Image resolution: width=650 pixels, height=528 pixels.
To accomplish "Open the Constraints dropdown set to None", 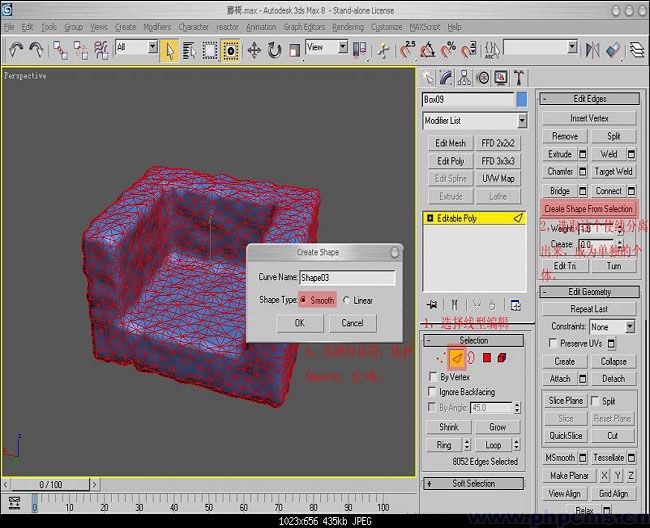I will coord(612,326).
